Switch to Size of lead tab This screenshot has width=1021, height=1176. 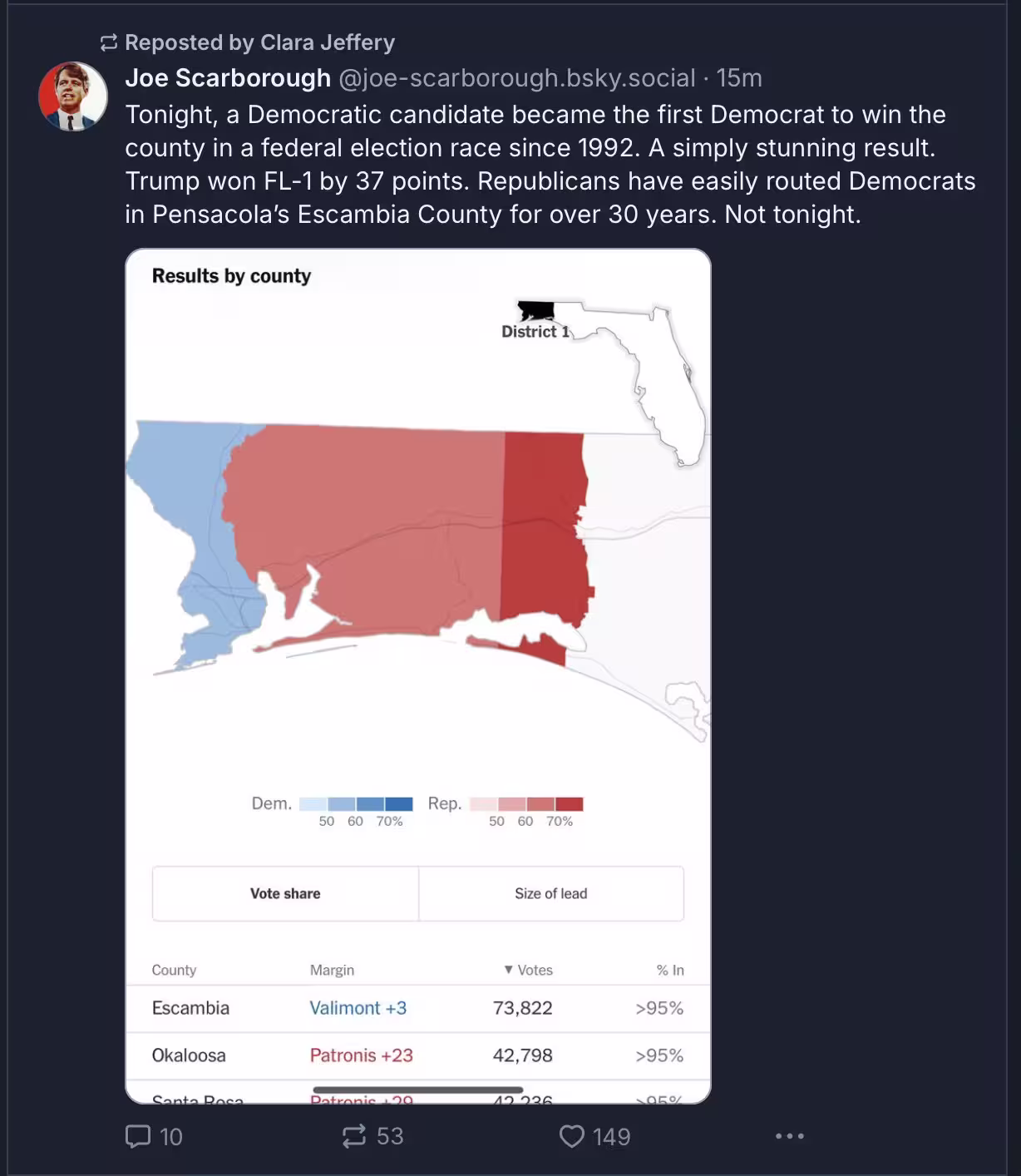coord(550,893)
